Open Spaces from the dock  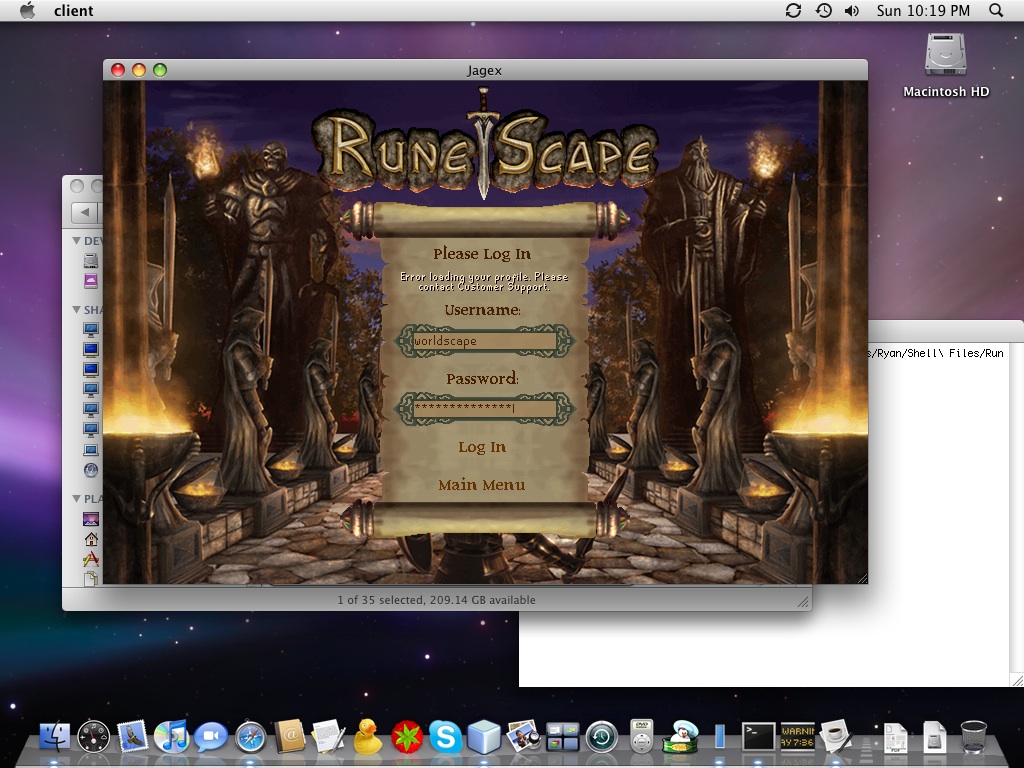pyautogui.click(x=562, y=737)
